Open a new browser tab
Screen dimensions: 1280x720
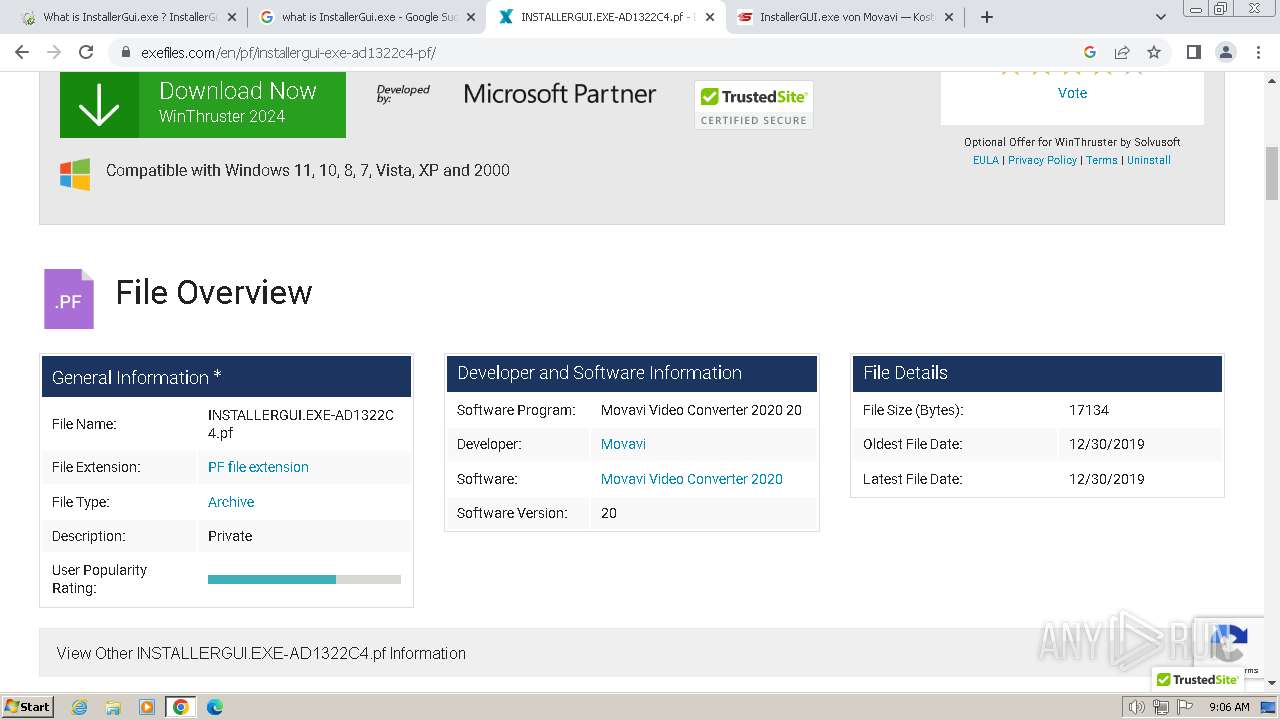987,17
